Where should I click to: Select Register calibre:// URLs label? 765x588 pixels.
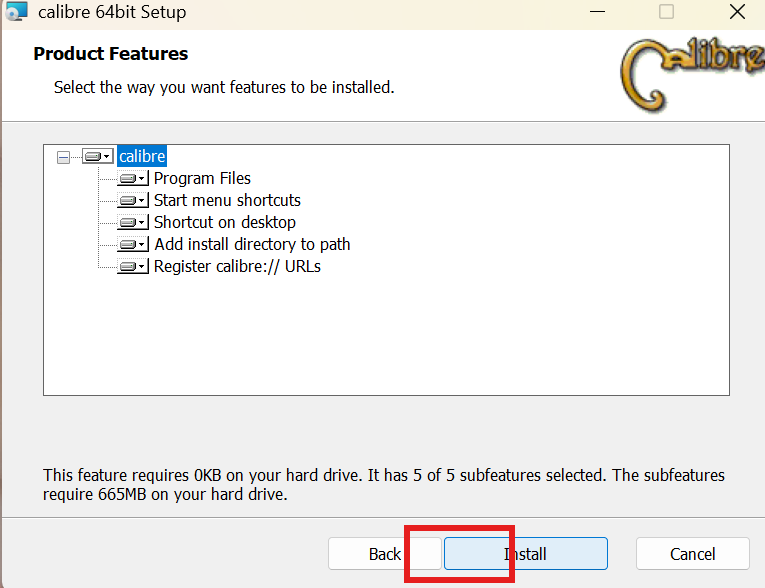pyautogui.click(x=237, y=266)
